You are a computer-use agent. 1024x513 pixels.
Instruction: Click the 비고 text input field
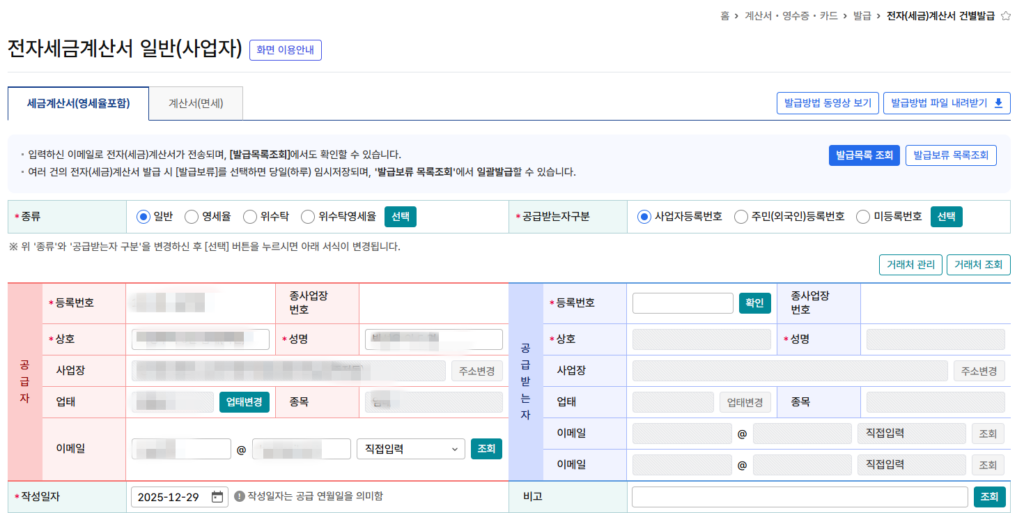coord(799,497)
